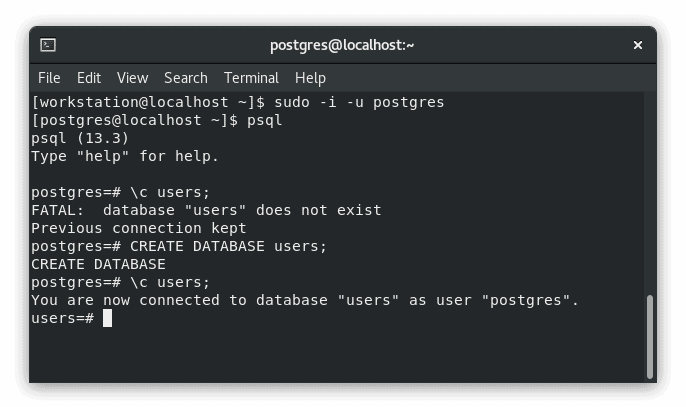Close the terminal window

click(637, 45)
